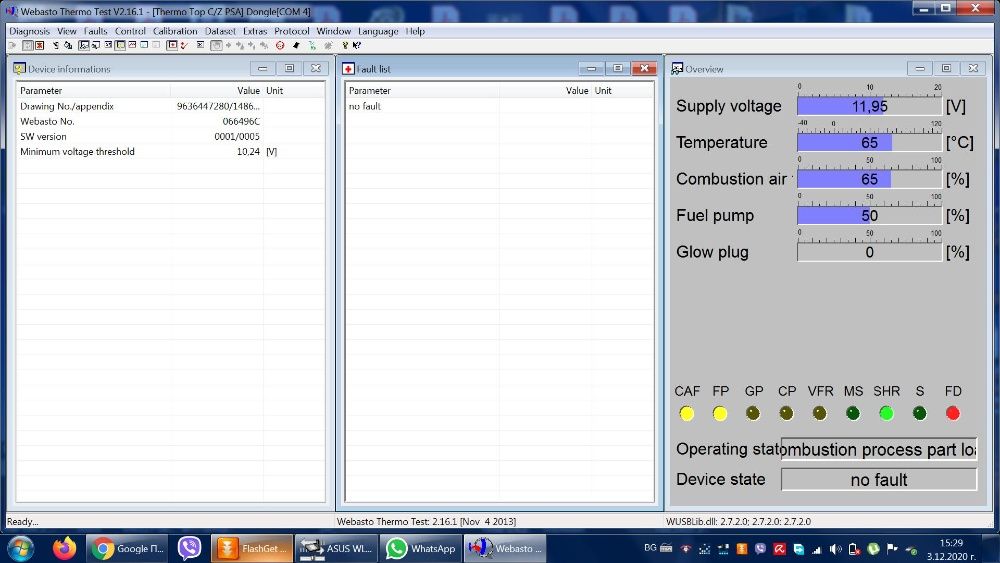
Task: Minimize the Device informations child window
Action: click(262, 68)
